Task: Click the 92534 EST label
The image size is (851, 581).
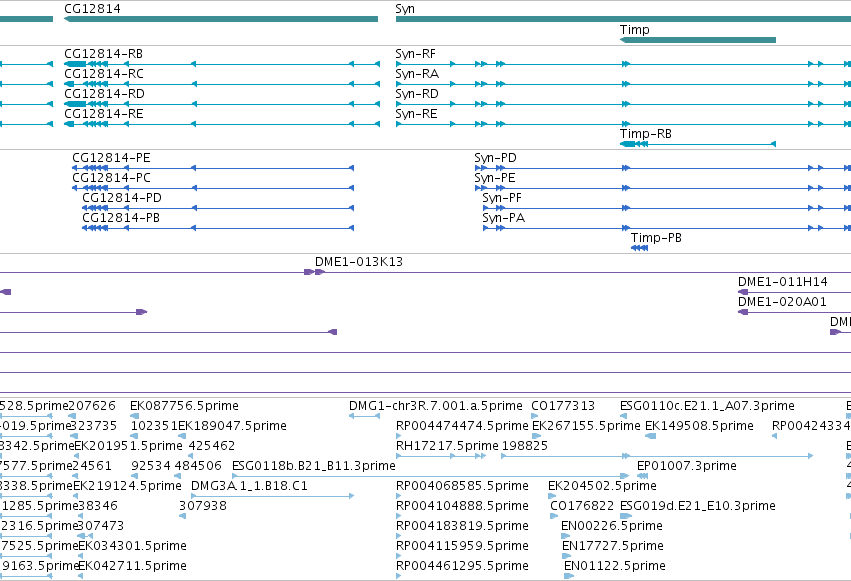Action: [151, 466]
